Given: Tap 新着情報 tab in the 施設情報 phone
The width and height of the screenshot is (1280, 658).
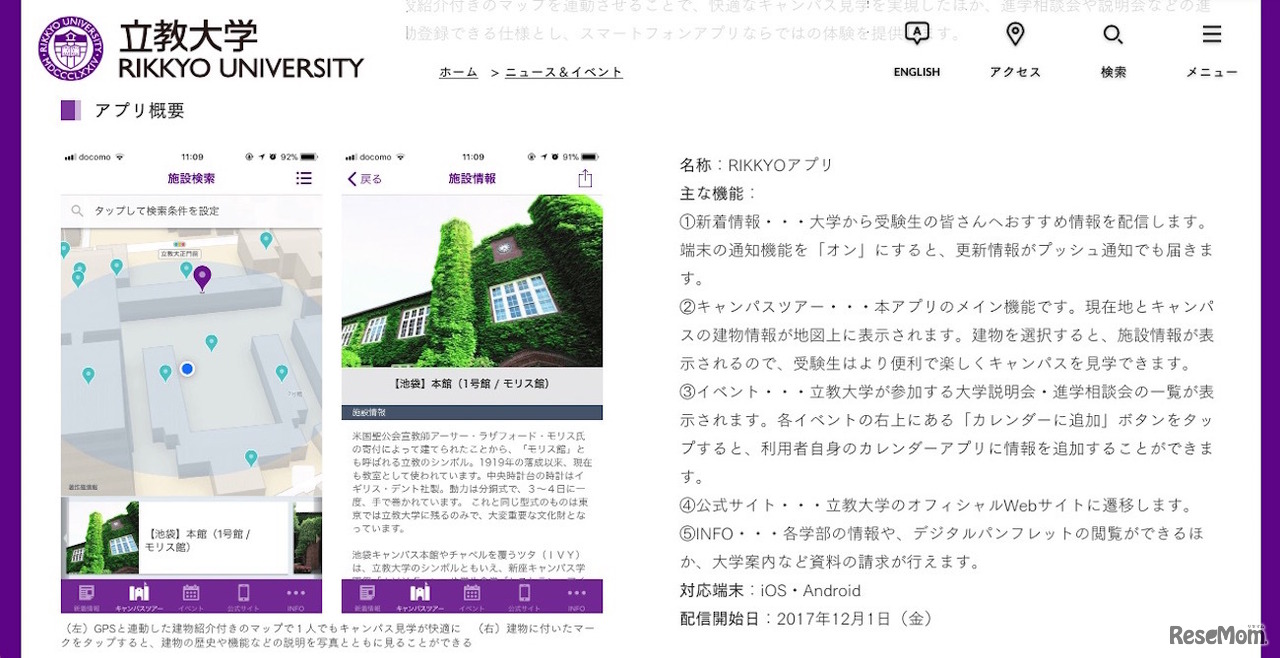Looking at the screenshot, I should pyautogui.click(x=368, y=597).
